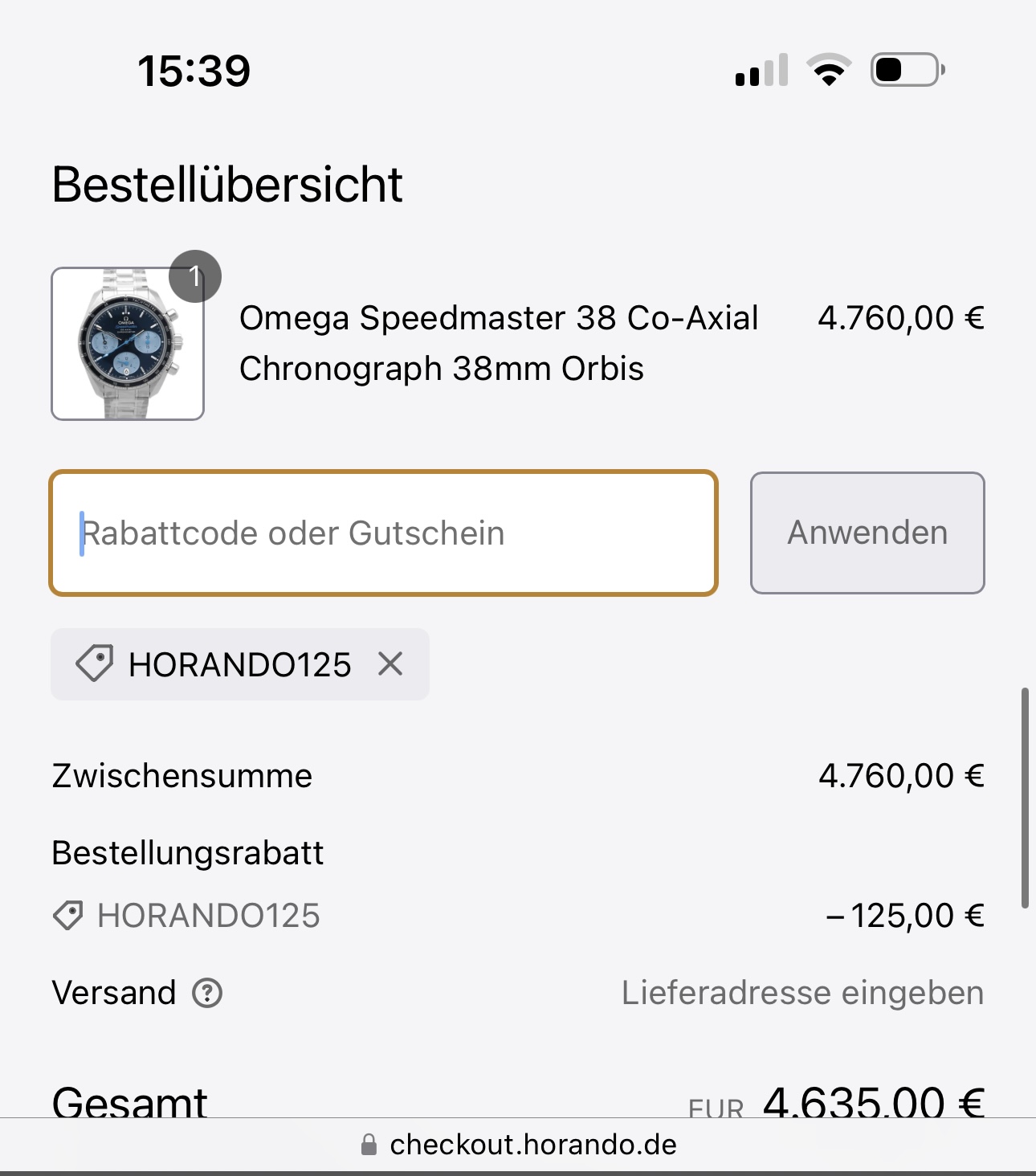Open the Versand help question mark icon
The width and height of the screenshot is (1036, 1176).
click(207, 993)
